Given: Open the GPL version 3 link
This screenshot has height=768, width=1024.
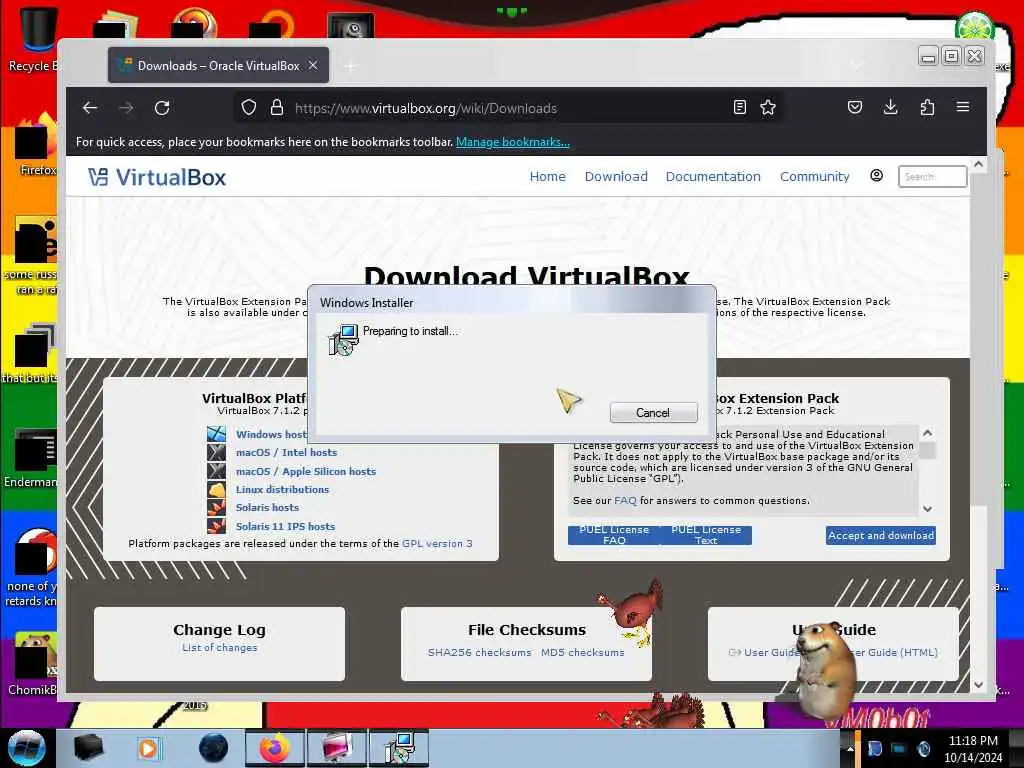Looking at the screenshot, I should (437, 543).
